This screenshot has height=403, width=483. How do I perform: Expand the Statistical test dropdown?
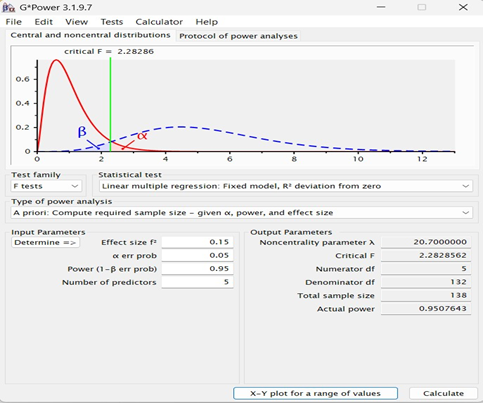(286, 186)
